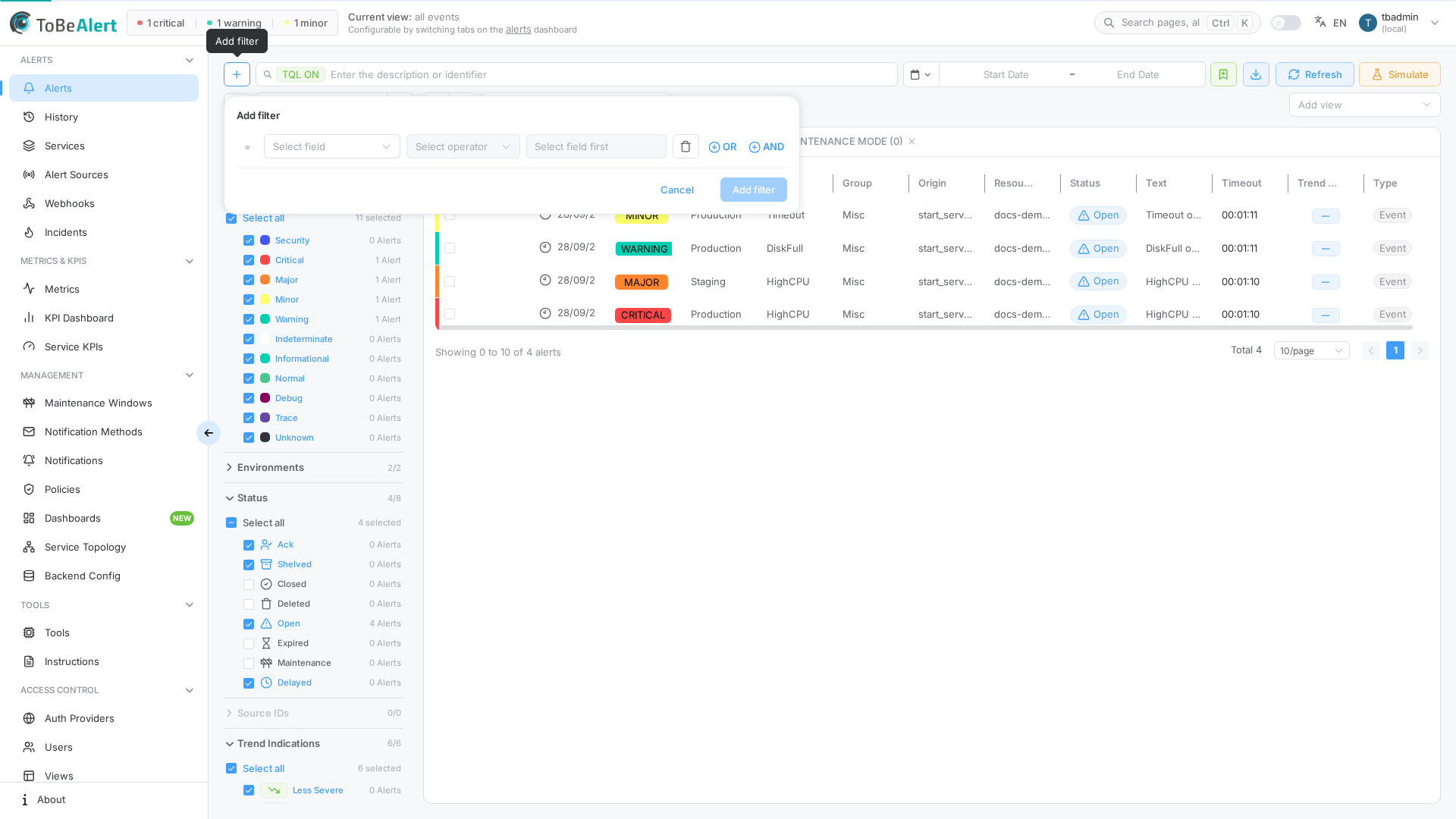Click the Start Date field
The height and width of the screenshot is (819, 1456).
coord(1006,74)
